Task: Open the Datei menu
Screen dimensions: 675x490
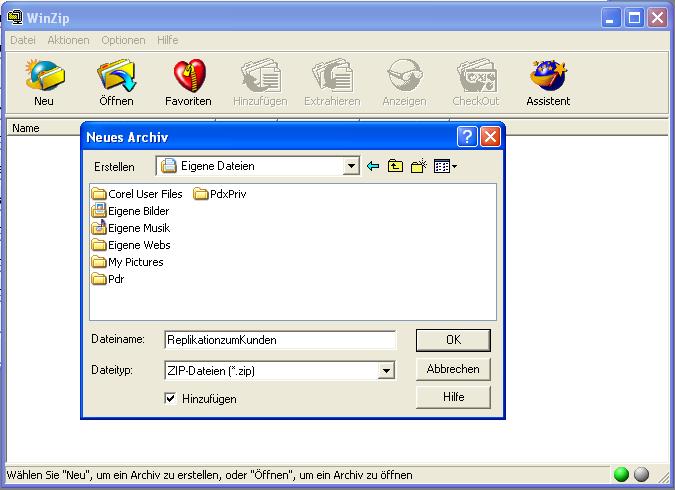Action: tap(23, 40)
